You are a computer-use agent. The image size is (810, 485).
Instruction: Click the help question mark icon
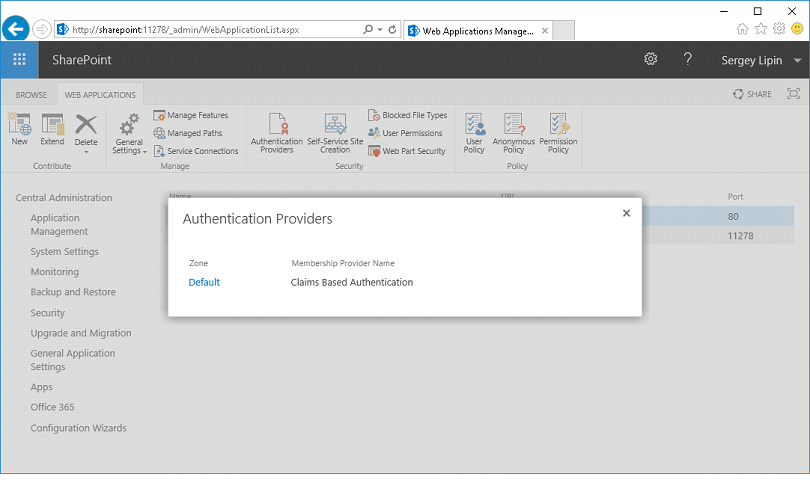[x=688, y=60]
